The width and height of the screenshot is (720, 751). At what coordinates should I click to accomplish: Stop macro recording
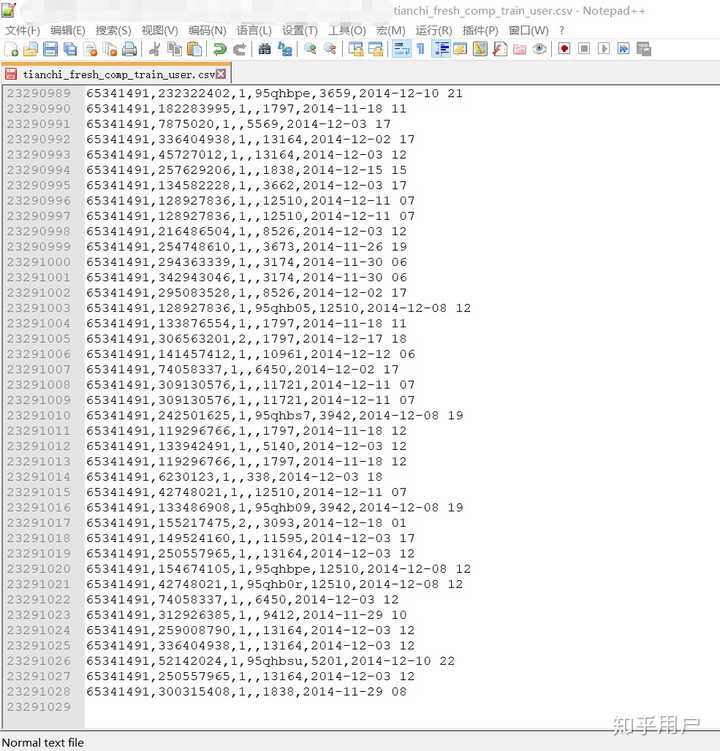tap(584, 49)
